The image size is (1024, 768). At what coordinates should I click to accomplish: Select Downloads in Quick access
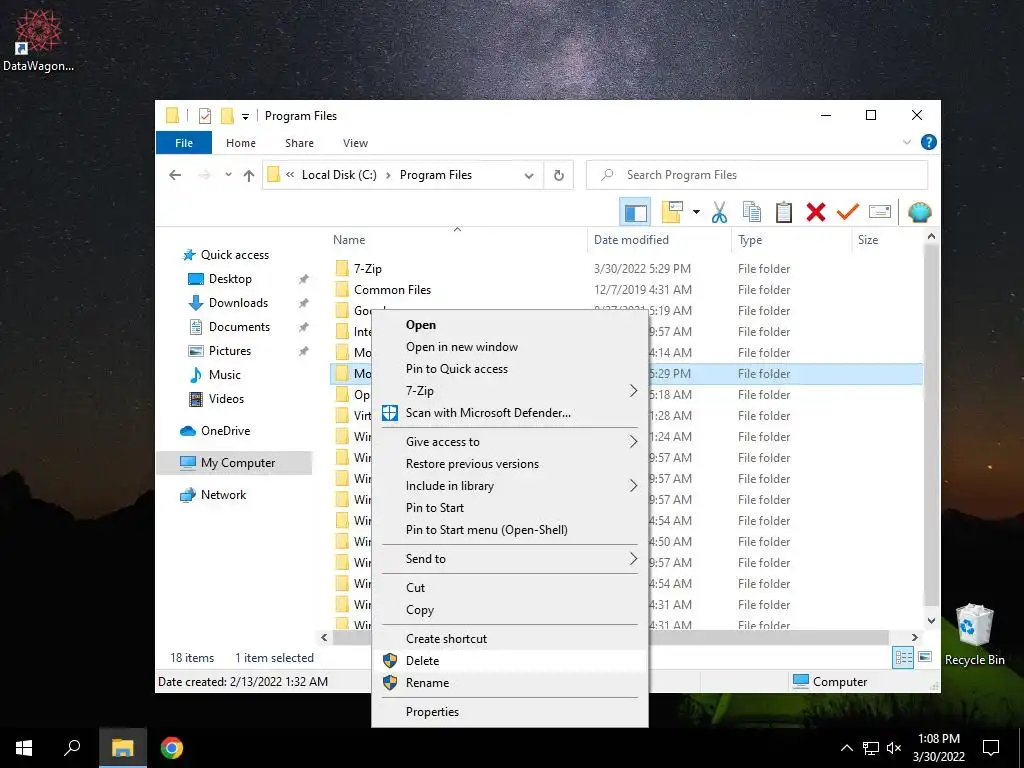coord(238,303)
